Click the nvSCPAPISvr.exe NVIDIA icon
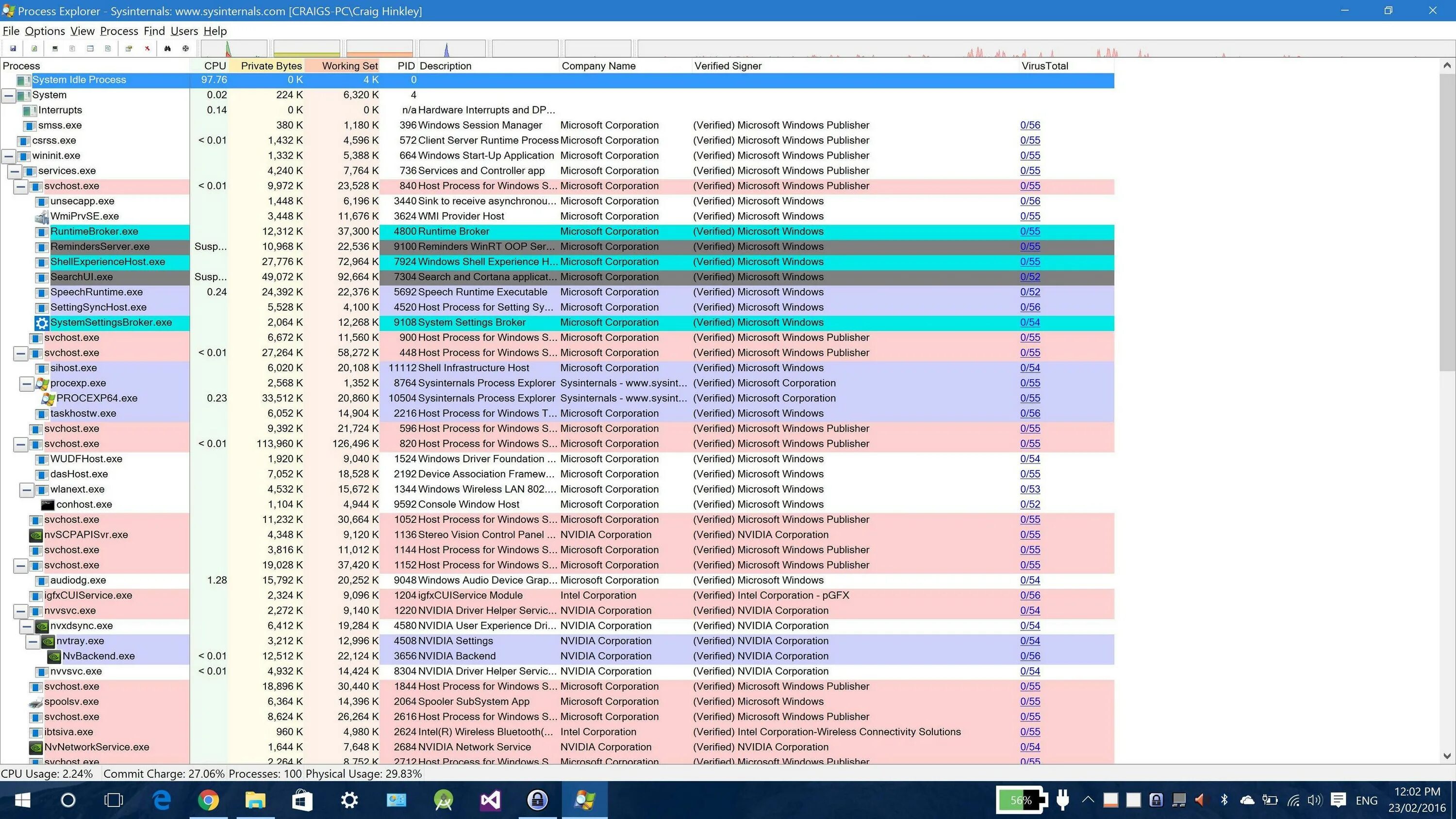 coord(35,535)
